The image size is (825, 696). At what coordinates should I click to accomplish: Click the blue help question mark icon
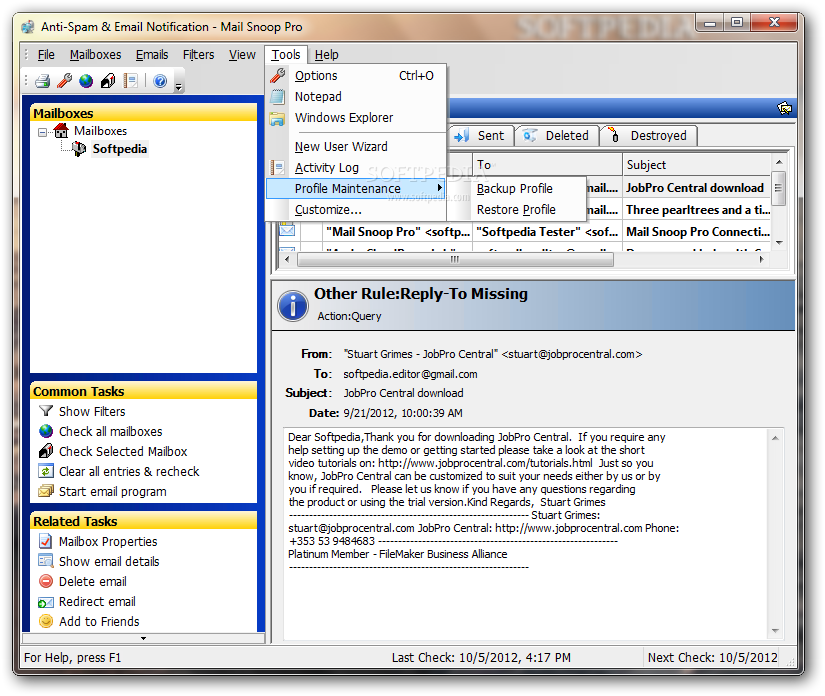click(160, 81)
